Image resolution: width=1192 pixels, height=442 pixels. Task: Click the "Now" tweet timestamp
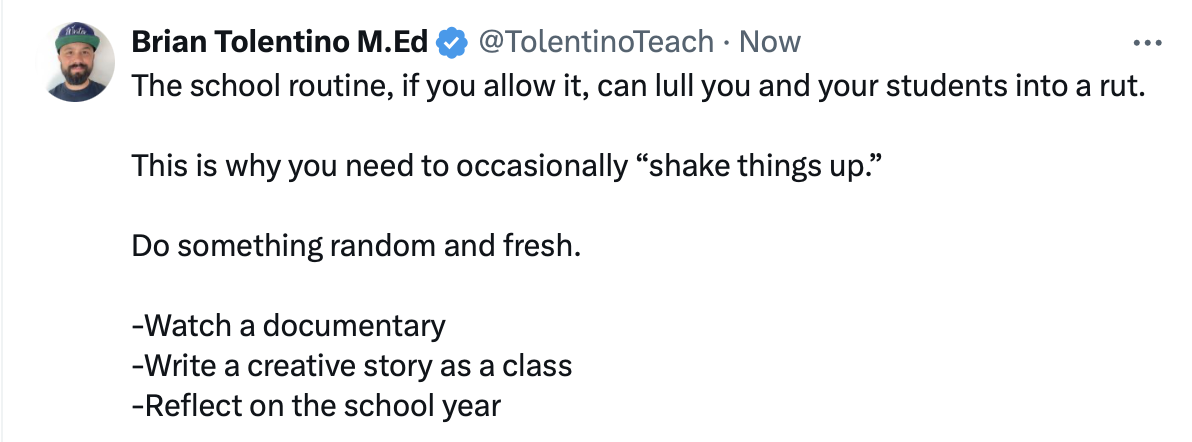click(768, 42)
